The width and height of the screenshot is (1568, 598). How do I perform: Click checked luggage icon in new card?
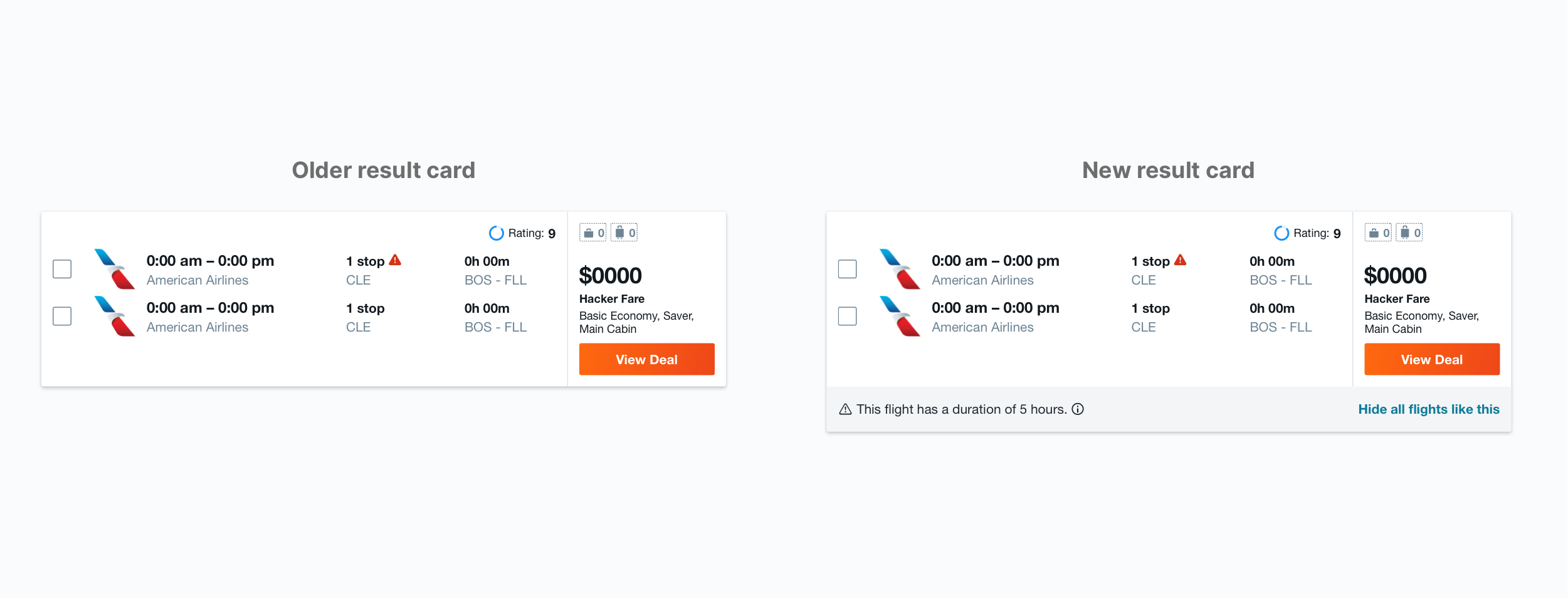(x=1405, y=233)
